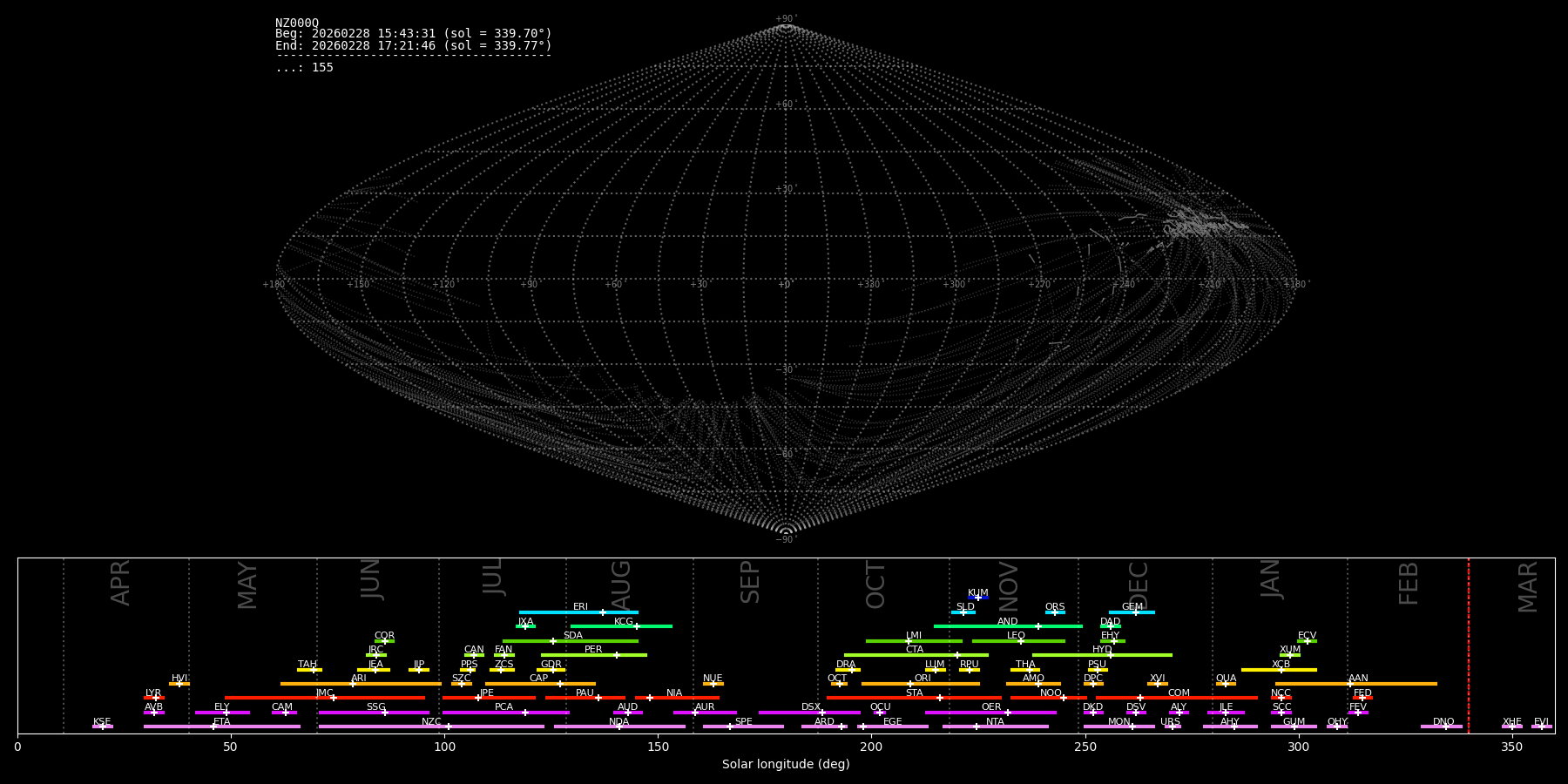
Task: Click the LYR shower label
Action: coord(153,693)
